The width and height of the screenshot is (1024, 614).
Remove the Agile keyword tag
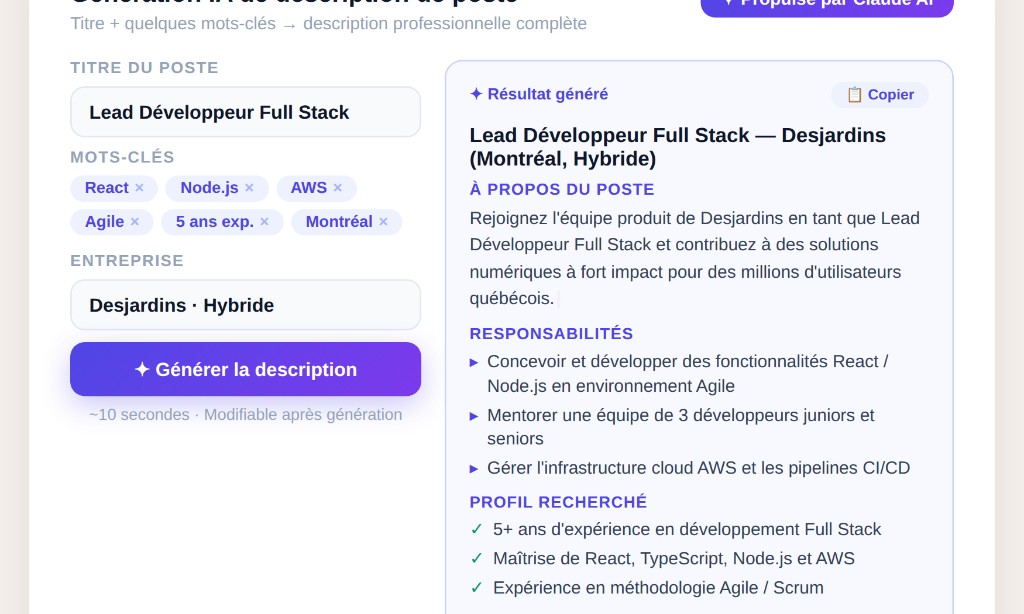click(135, 222)
